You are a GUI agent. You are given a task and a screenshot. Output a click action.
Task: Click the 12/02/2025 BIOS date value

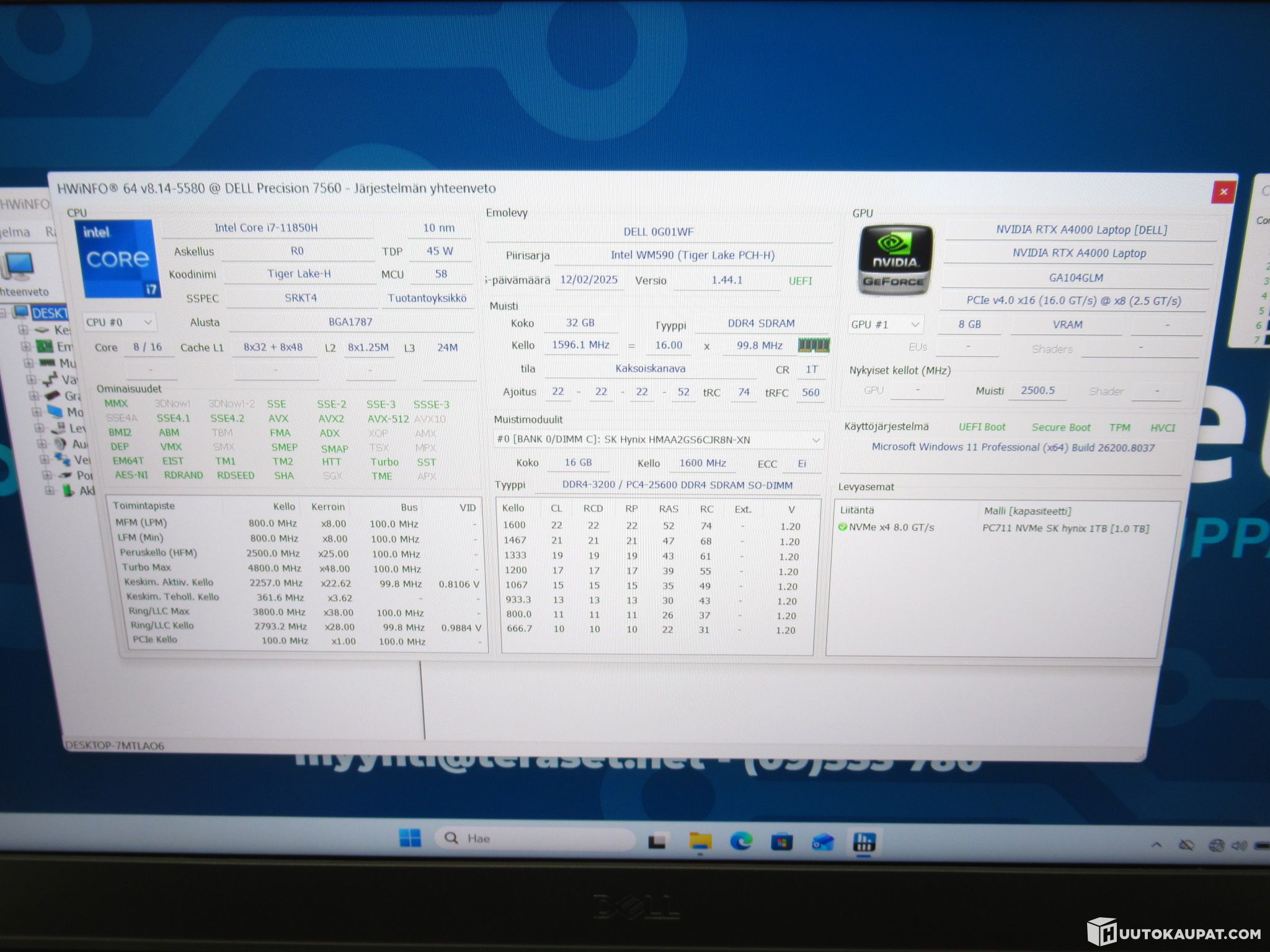click(x=588, y=280)
